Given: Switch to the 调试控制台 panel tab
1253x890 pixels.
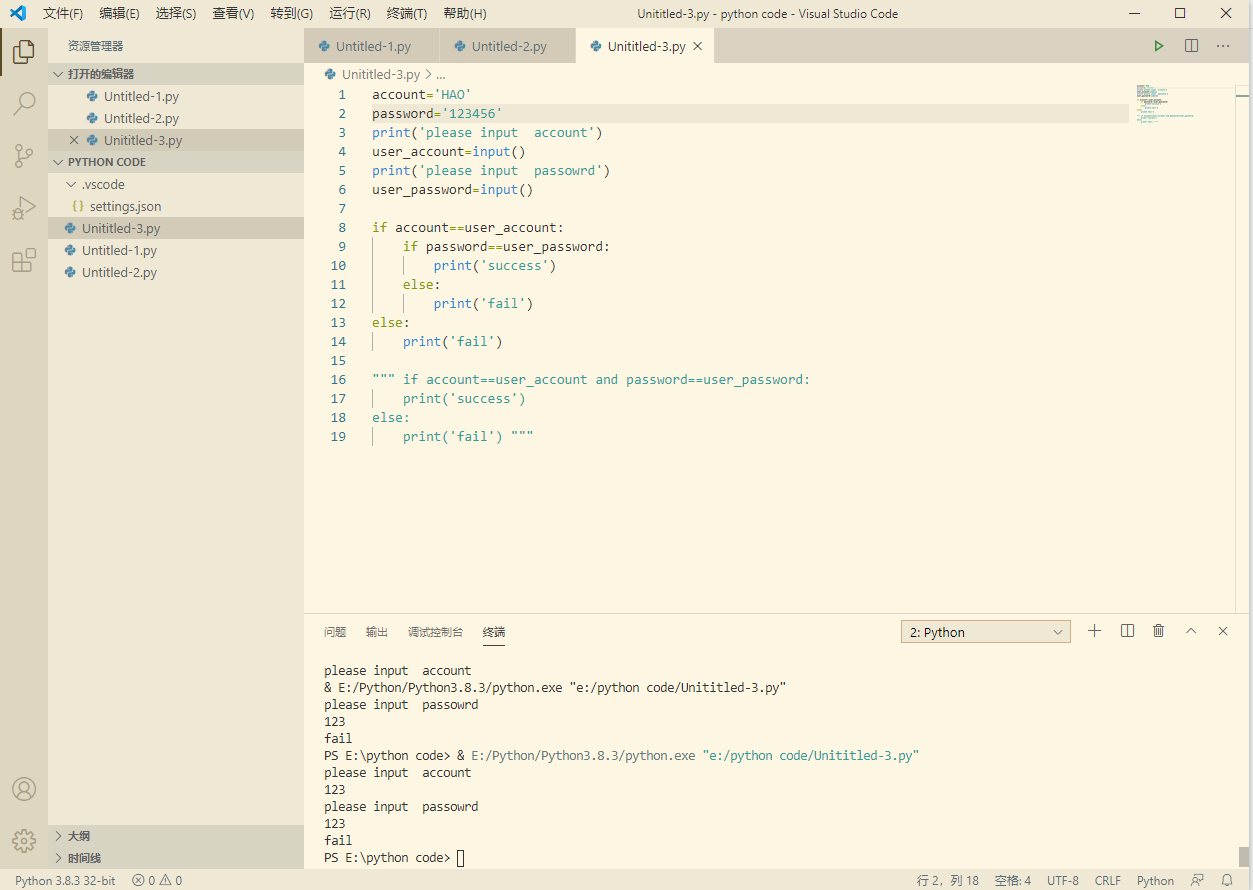Looking at the screenshot, I should click(435, 632).
